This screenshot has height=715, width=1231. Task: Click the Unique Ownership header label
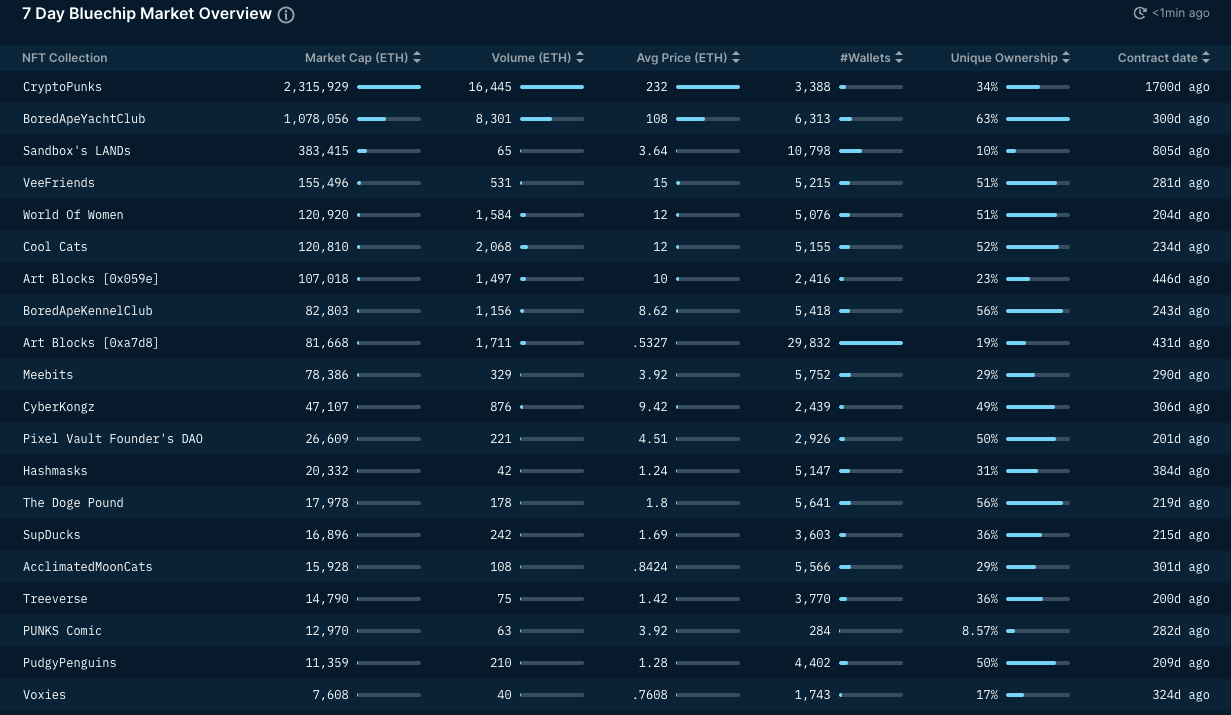coord(1004,58)
